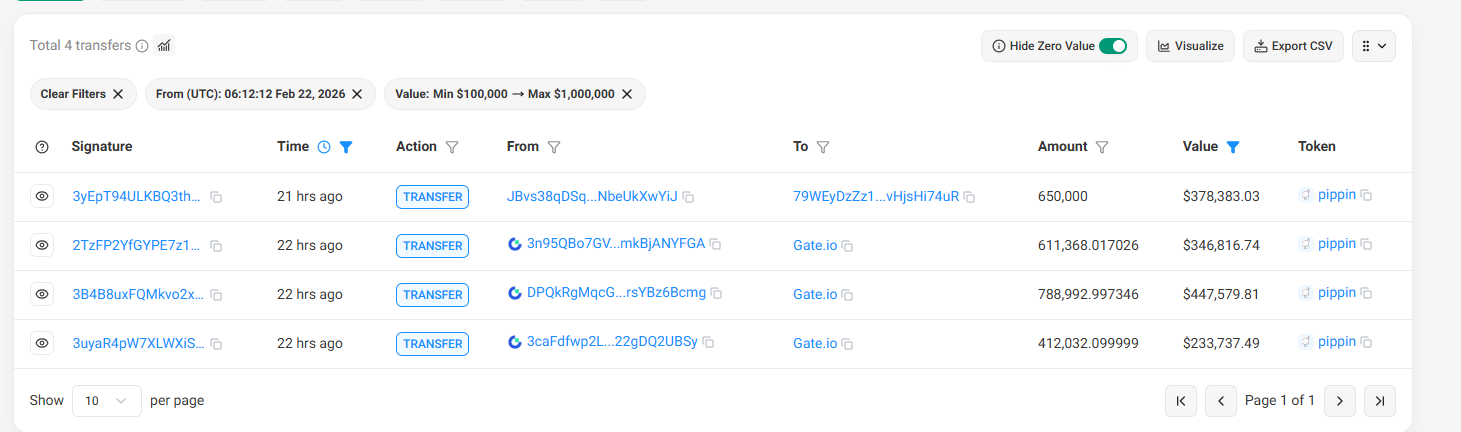Copy signature 3B4B8uxFQMkvo2x
This screenshot has height=432, width=1461.
click(216, 295)
